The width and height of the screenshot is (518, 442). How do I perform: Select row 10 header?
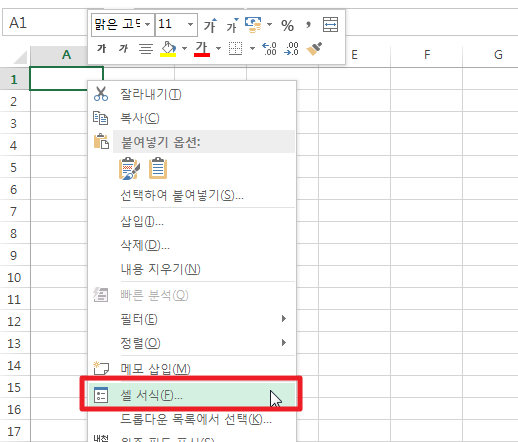(x=14, y=277)
